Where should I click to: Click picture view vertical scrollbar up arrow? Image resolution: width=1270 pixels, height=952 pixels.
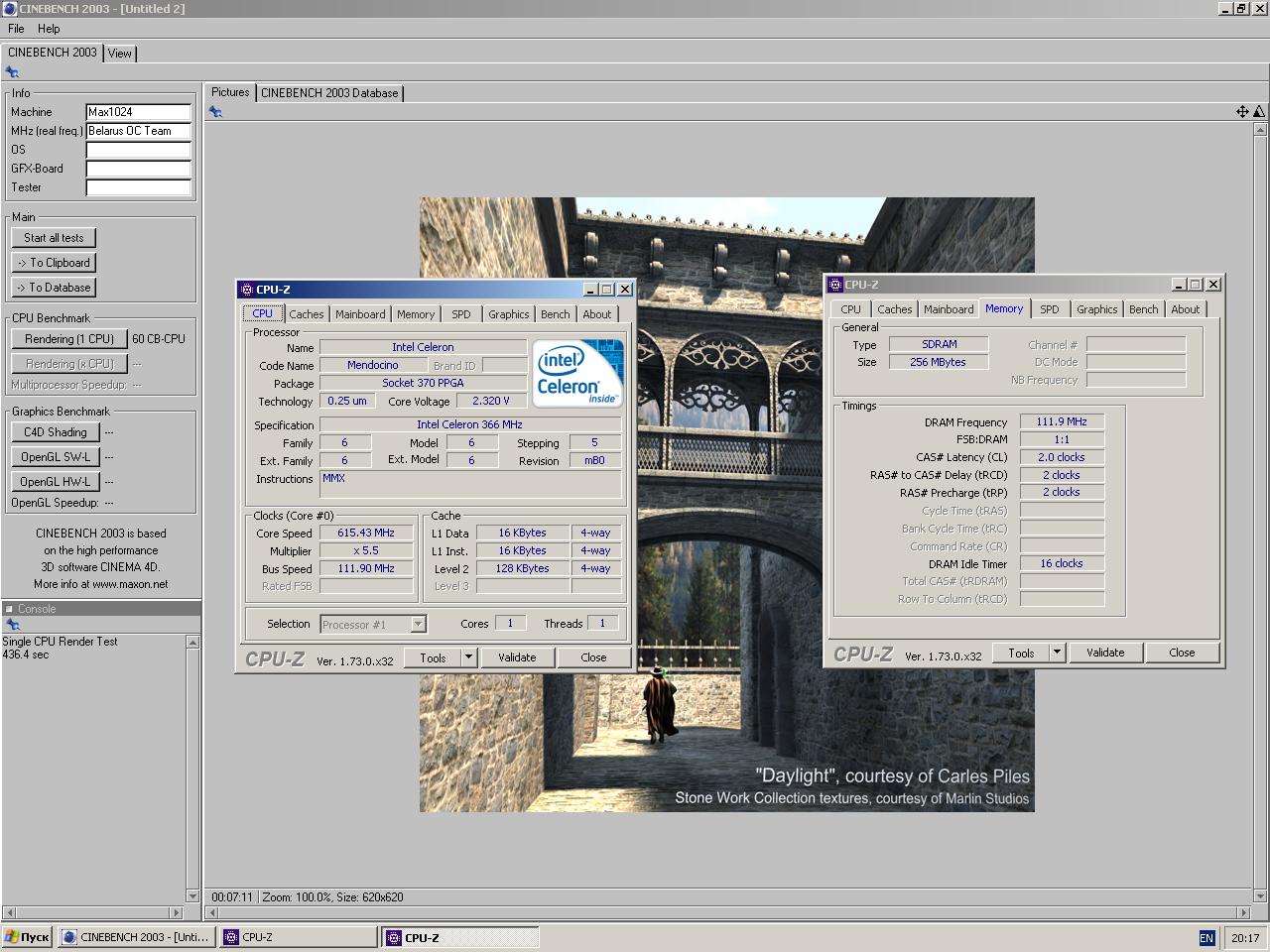click(x=1261, y=130)
